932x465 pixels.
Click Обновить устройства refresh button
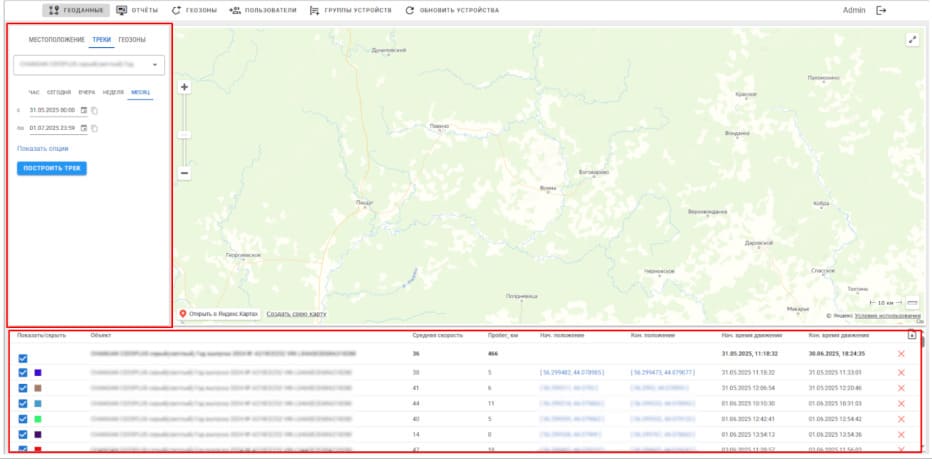(x=451, y=10)
